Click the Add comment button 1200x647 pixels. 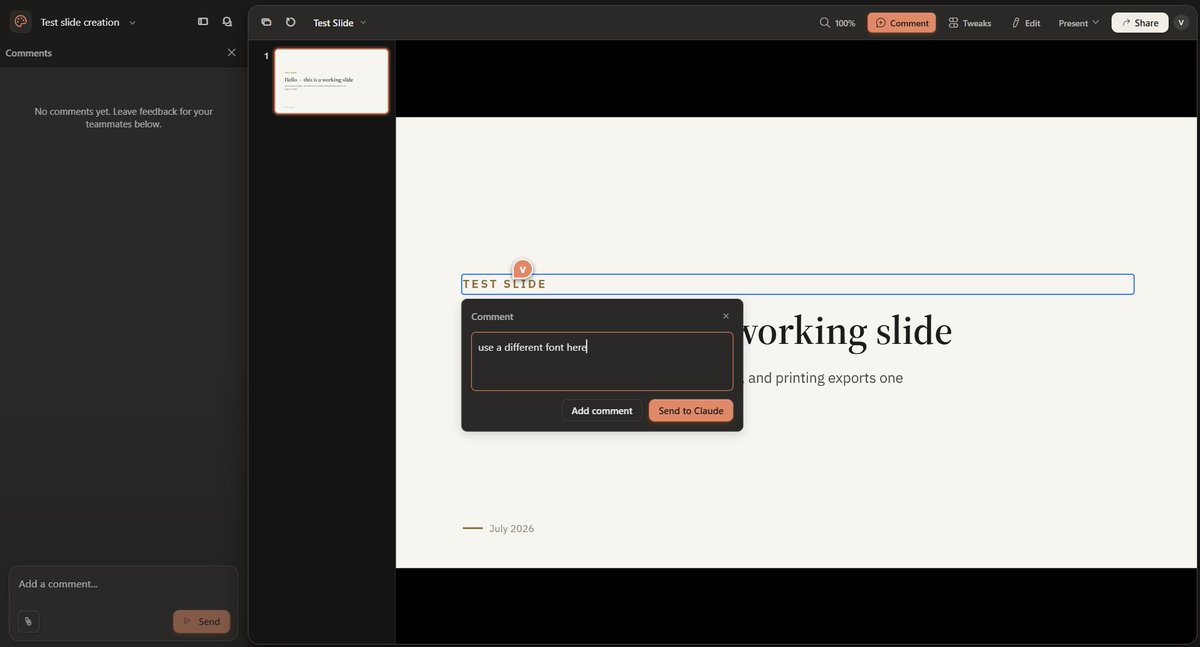602,411
